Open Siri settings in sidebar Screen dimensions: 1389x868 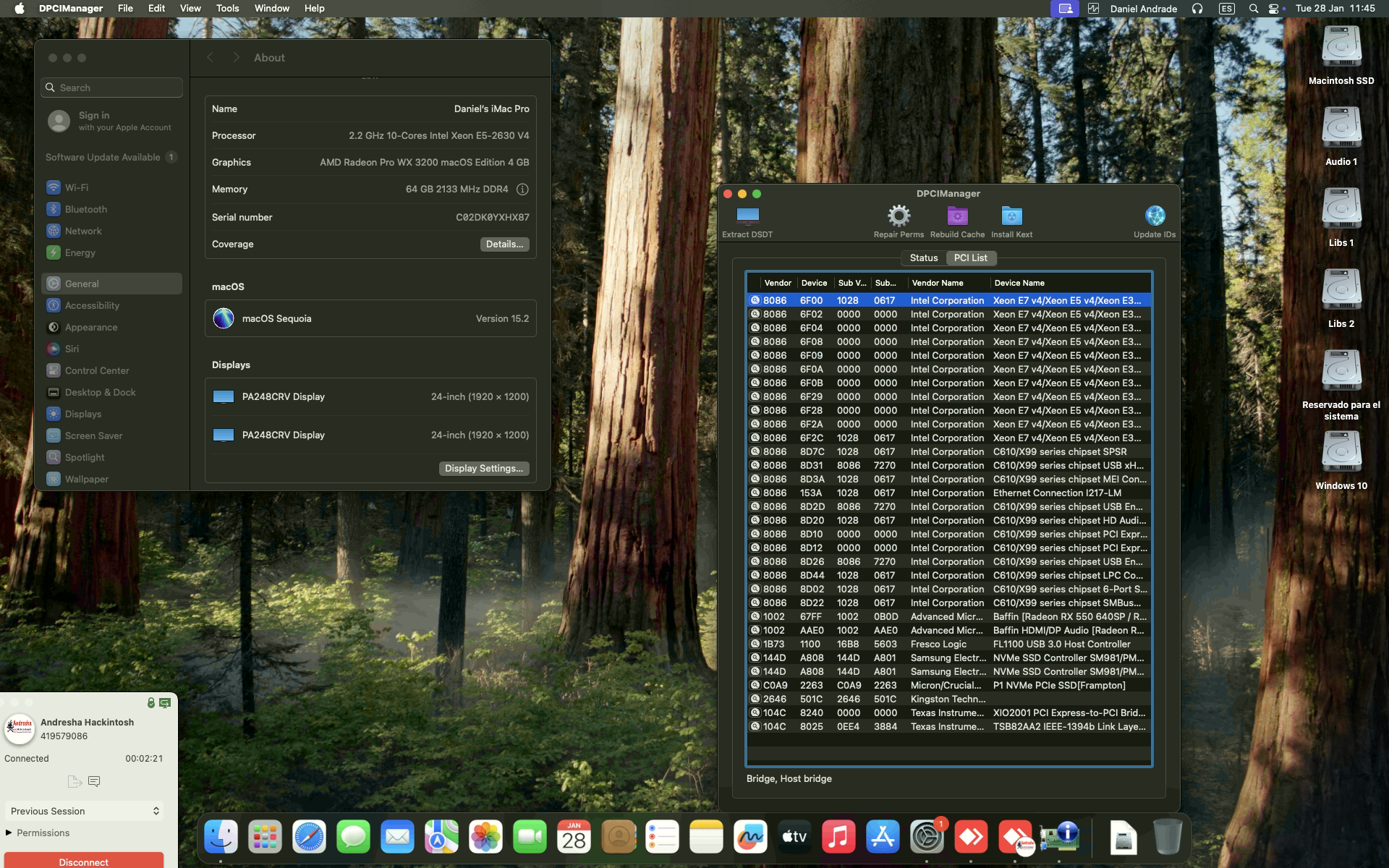click(111, 349)
